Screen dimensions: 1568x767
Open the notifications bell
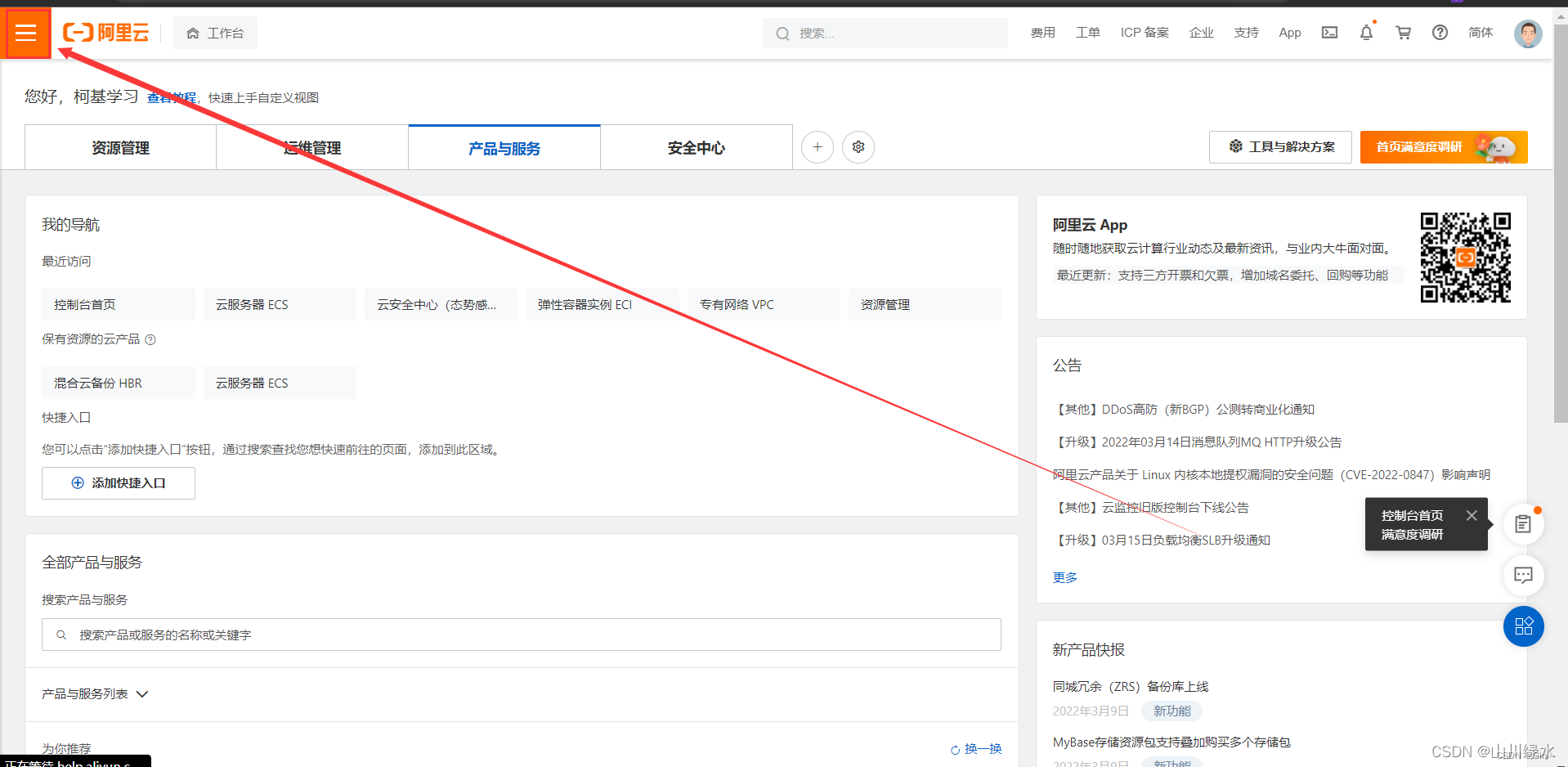[1366, 33]
